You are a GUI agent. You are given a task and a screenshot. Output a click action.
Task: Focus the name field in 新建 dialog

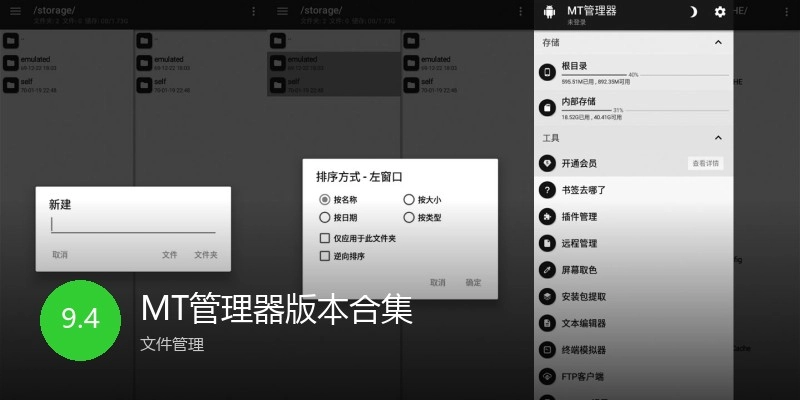133,225
